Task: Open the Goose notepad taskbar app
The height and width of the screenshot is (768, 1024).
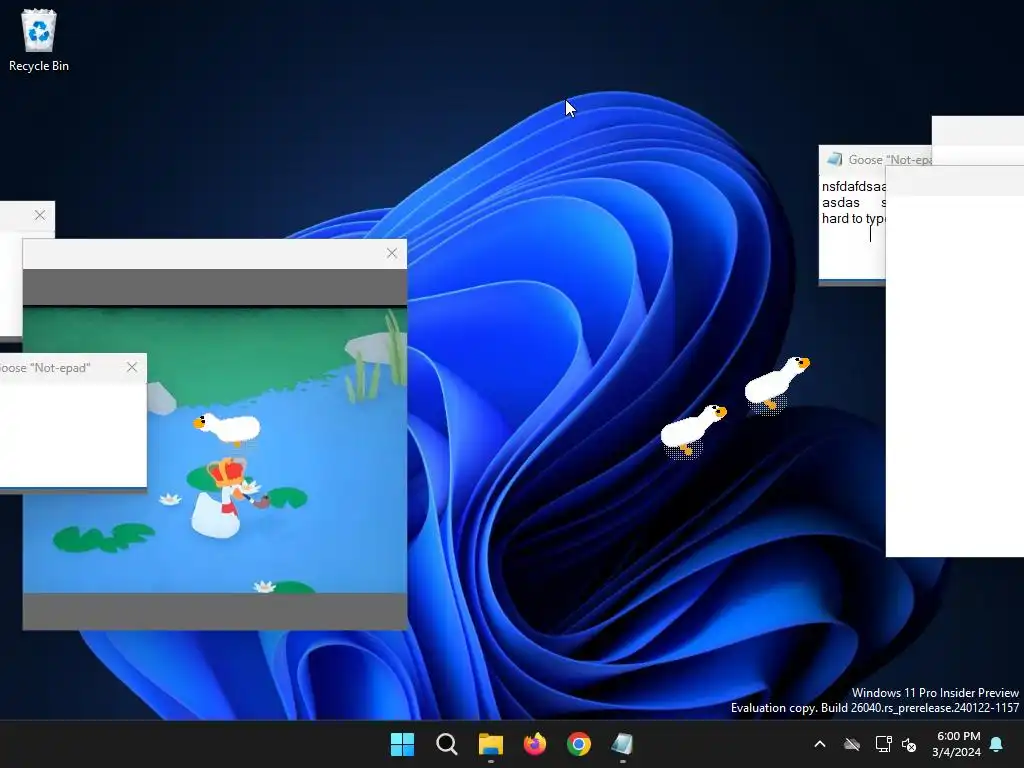Action: (622, 744)
